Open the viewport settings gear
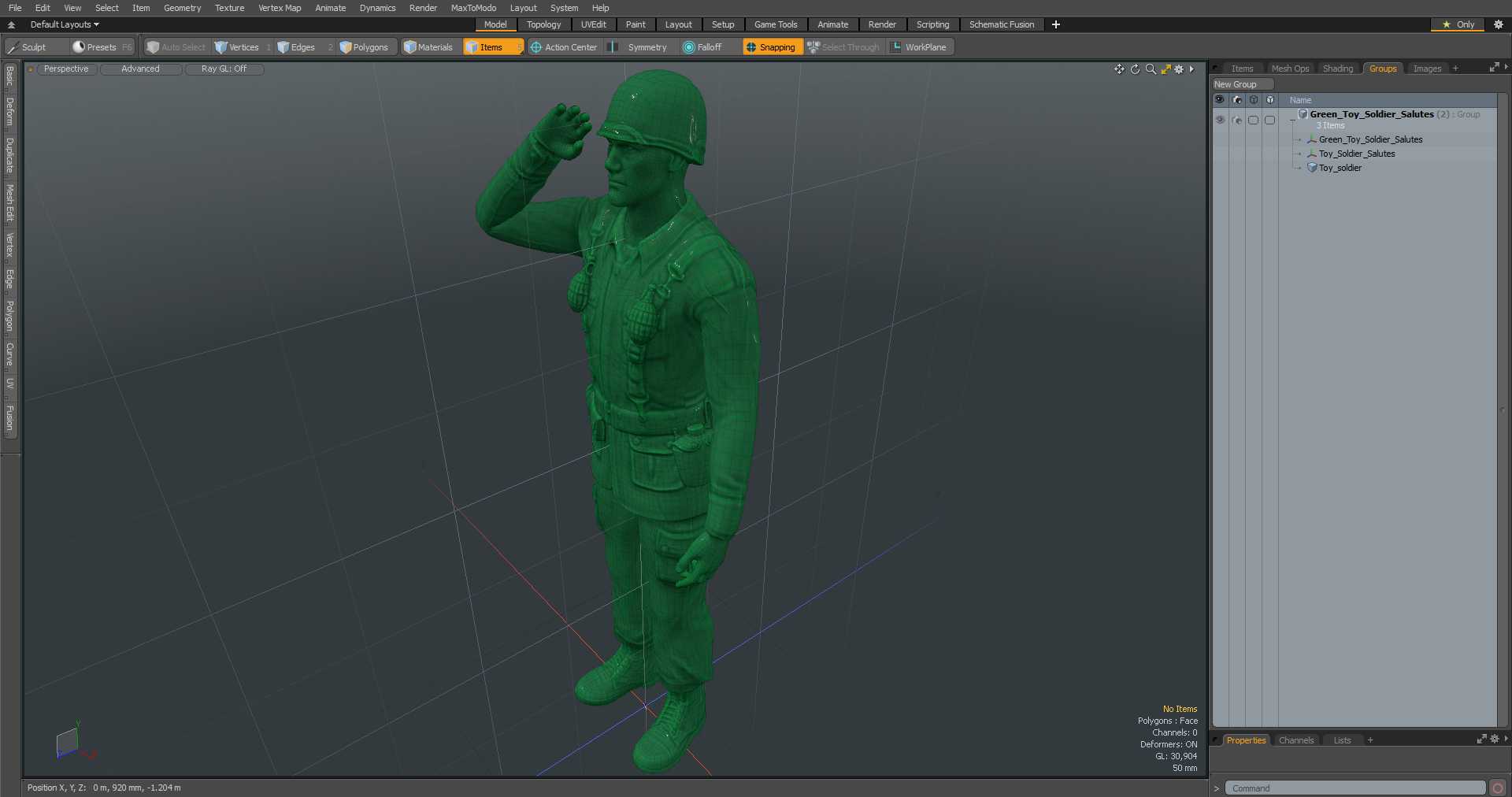The width and height of the screenshot is (1512, 797). [1179, 69]
